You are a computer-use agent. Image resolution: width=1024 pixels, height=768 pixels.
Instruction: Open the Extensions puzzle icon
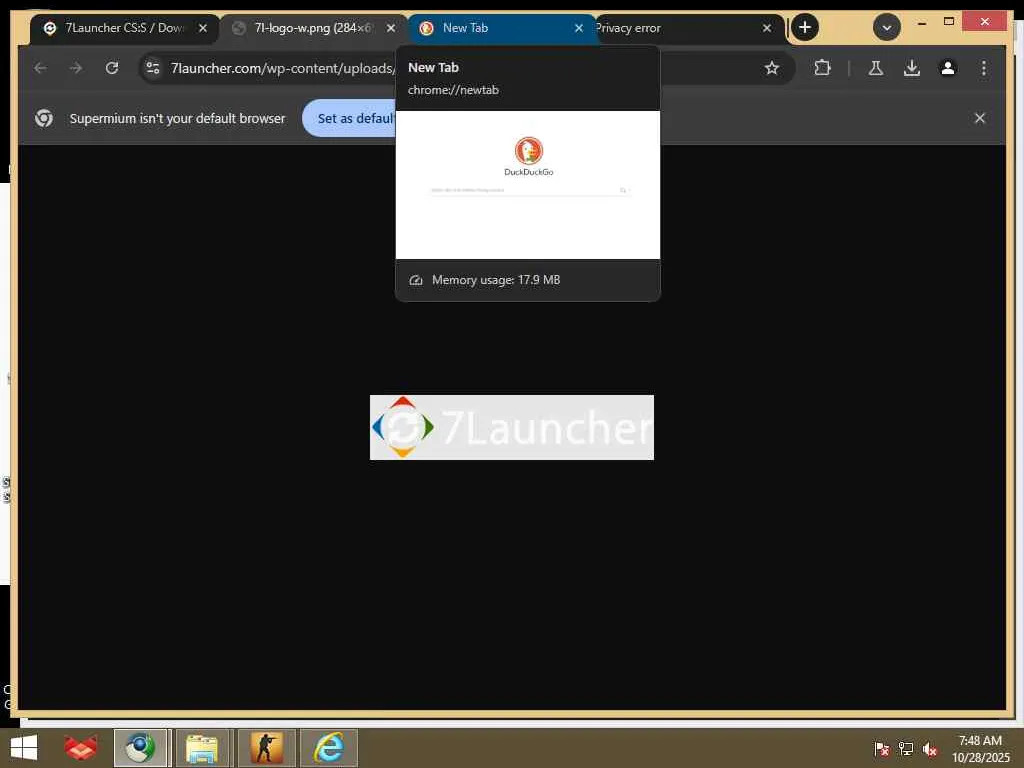[x=822, y=68]
